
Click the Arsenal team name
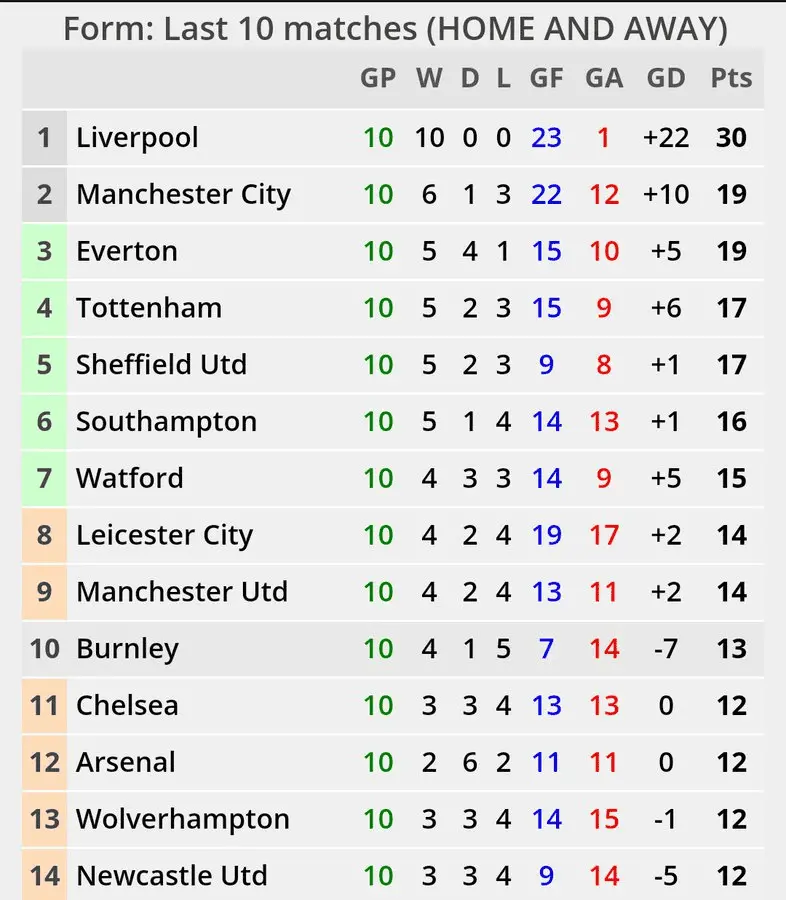tap(126, 762)
